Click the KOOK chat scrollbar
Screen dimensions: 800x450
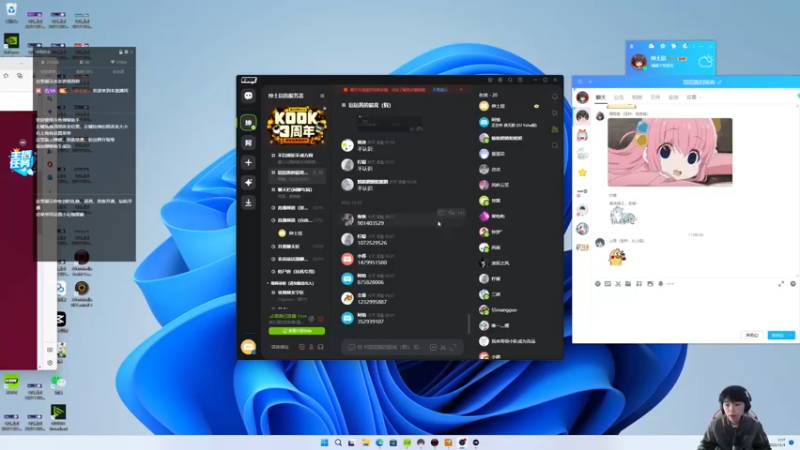pos(469,323)
